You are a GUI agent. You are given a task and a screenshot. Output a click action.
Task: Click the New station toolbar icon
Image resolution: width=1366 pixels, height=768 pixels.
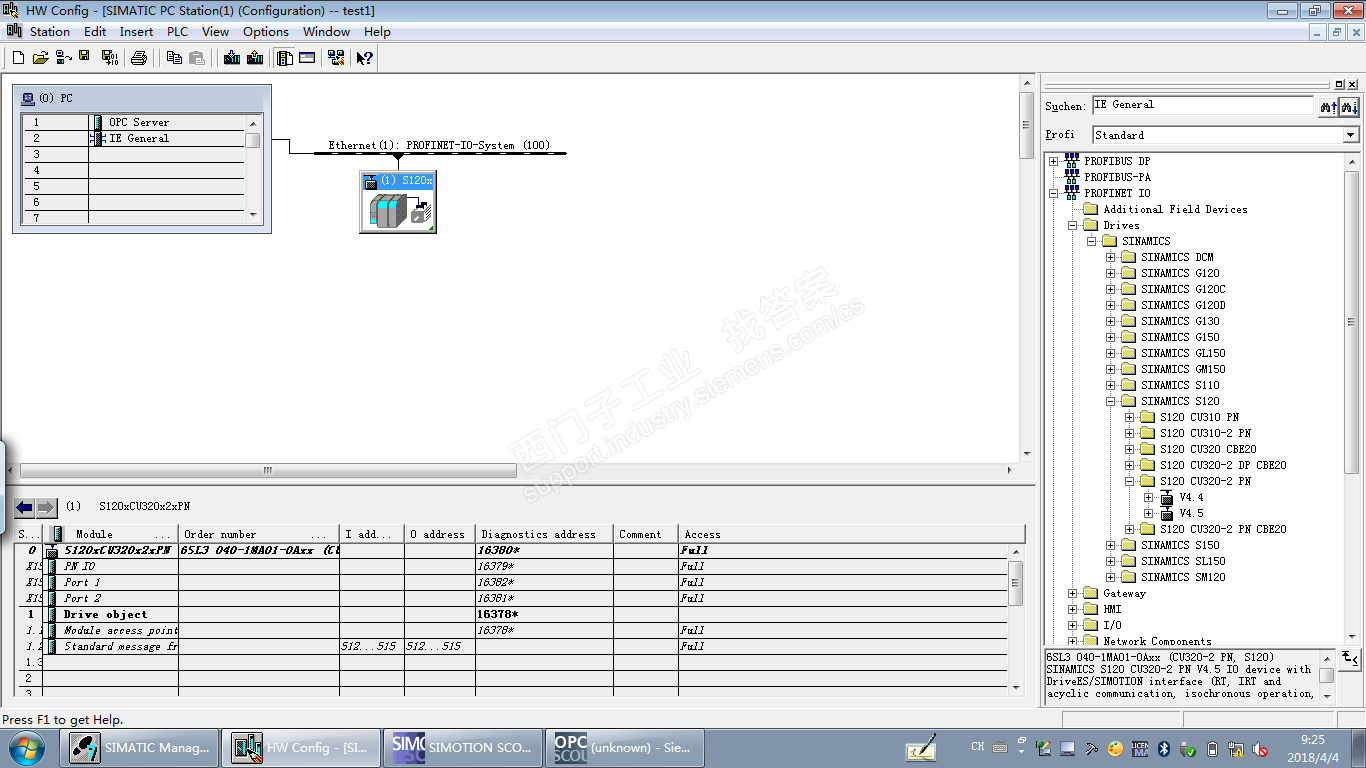click(18, 58)
